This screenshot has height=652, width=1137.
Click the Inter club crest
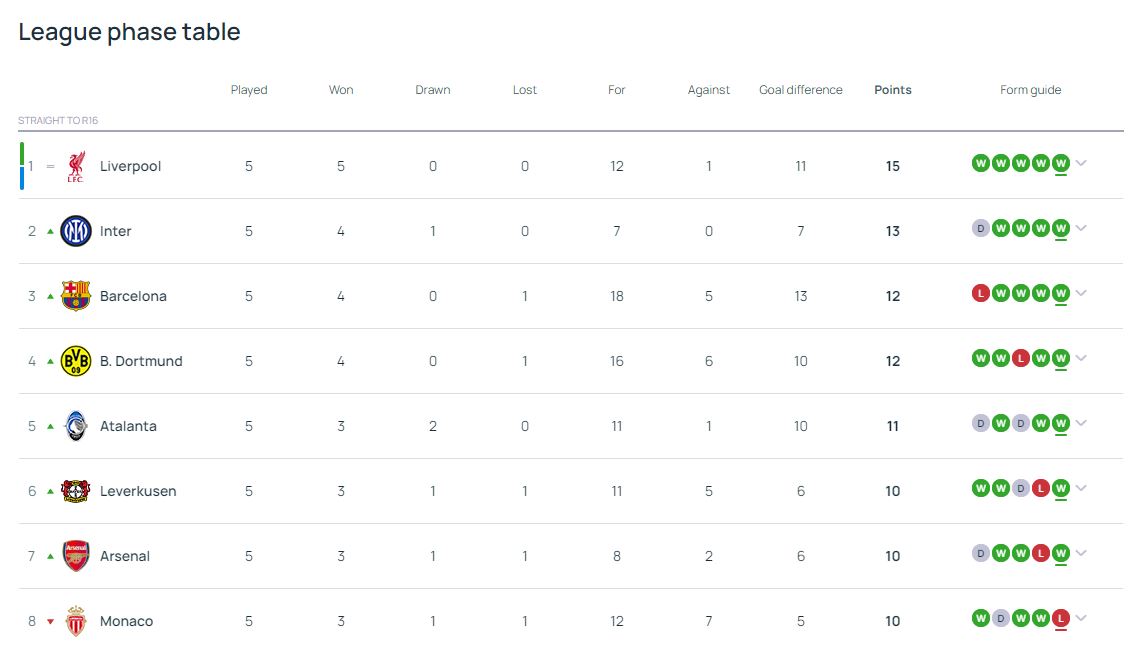click(x=76, y=231)
